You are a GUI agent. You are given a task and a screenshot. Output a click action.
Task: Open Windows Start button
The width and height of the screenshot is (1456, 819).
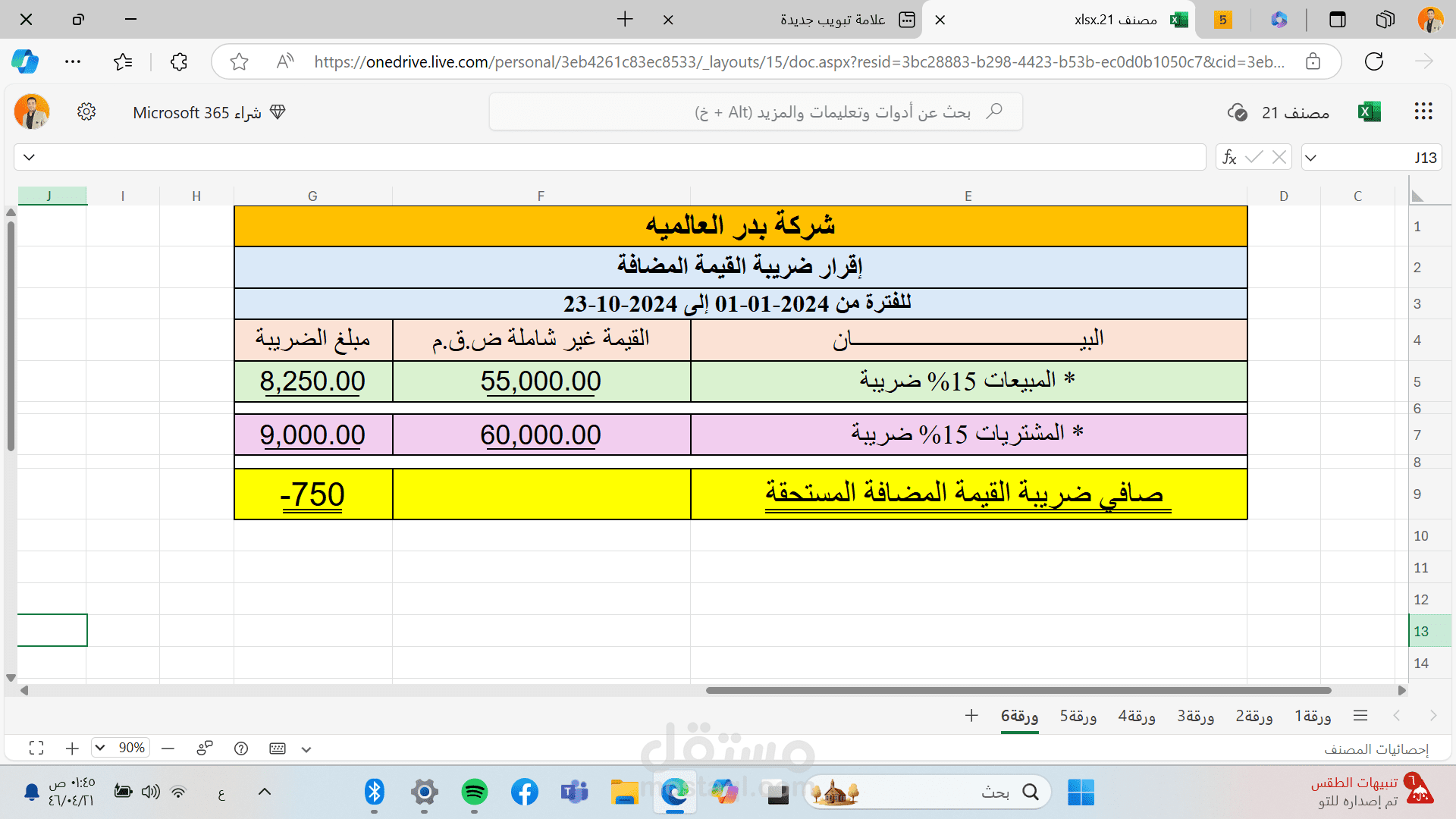[x=1080, y=792]
